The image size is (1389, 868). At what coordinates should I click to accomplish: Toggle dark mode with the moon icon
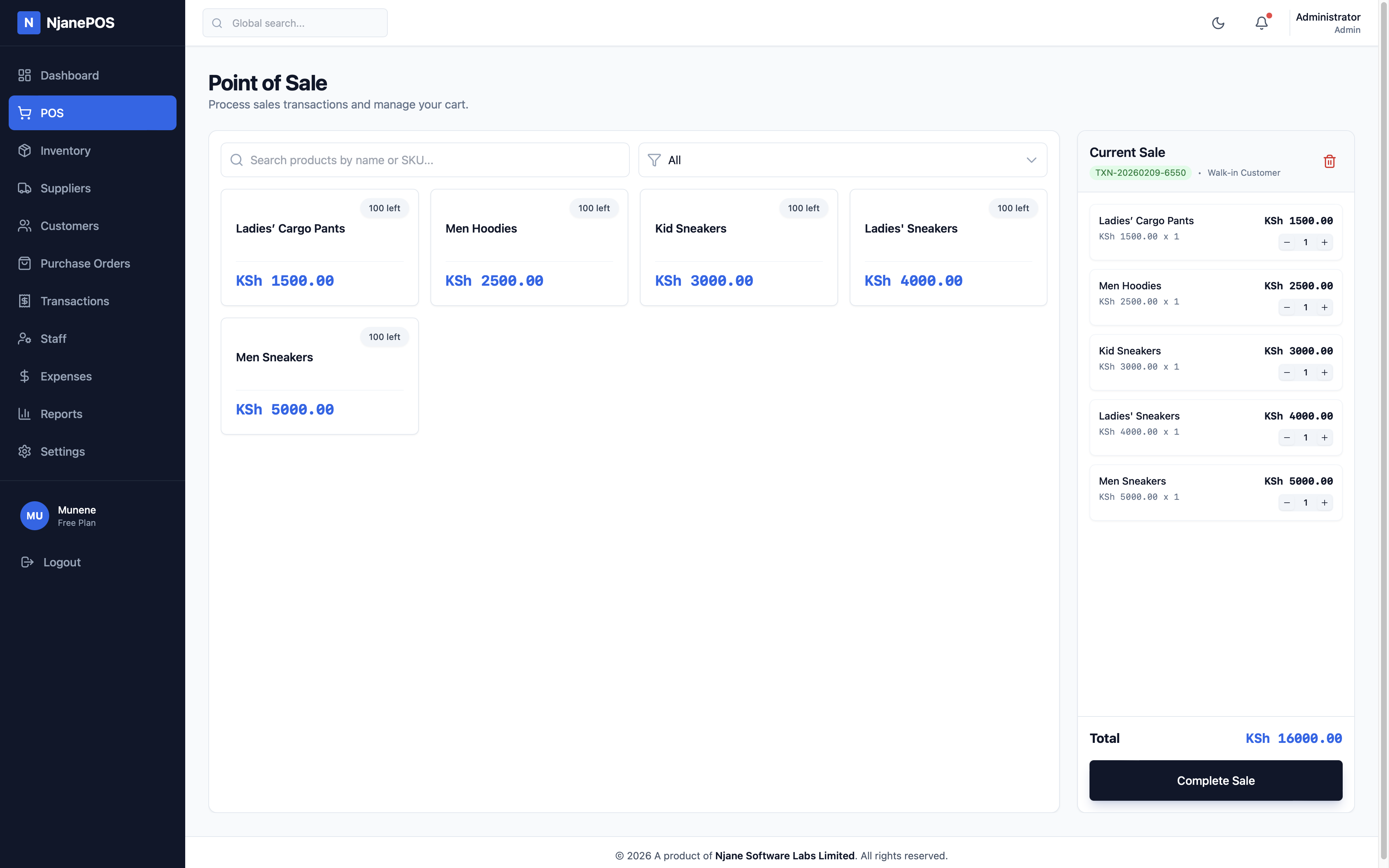coord(1219,23)
